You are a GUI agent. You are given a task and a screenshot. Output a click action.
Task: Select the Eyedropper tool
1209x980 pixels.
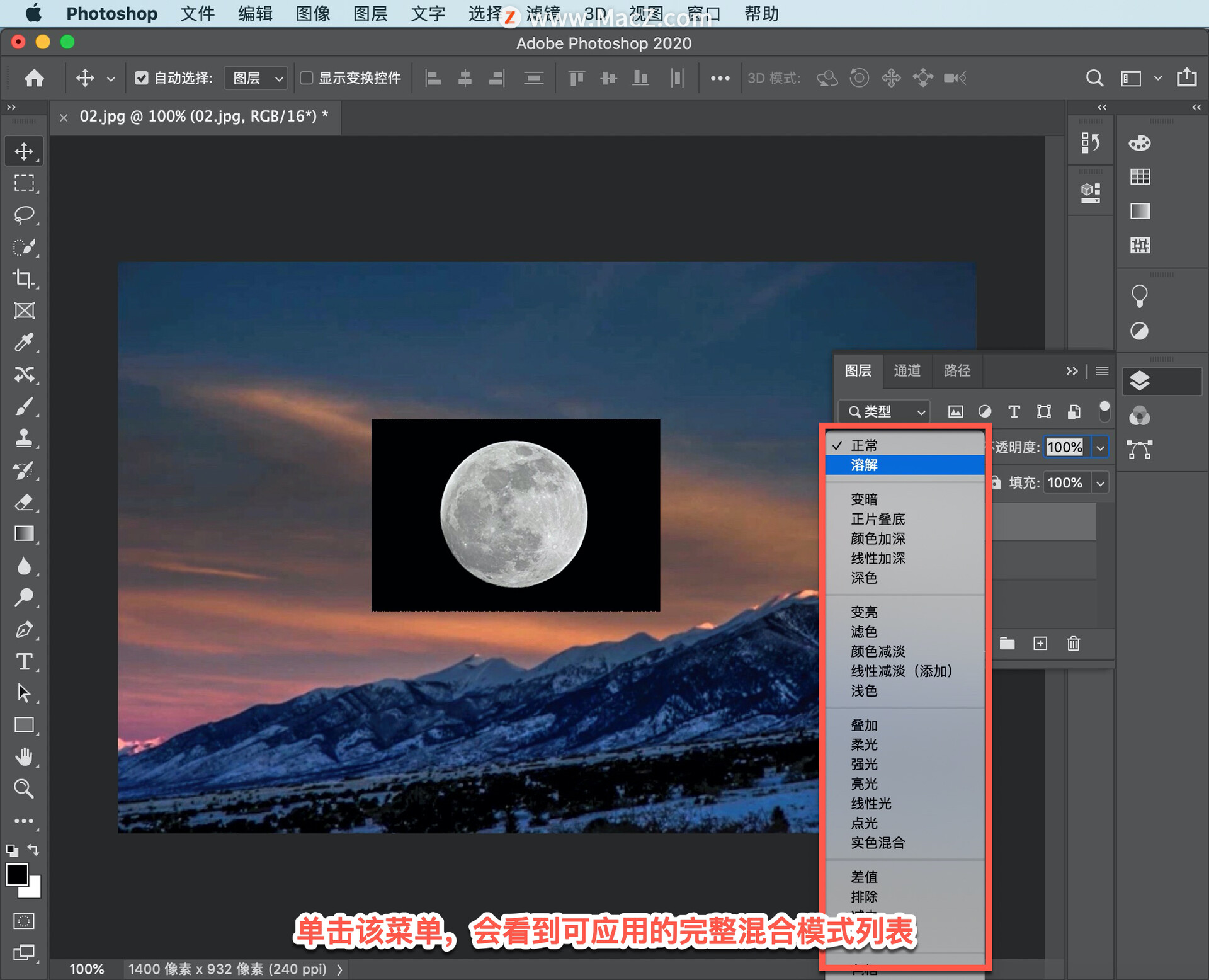pos(24,343)
